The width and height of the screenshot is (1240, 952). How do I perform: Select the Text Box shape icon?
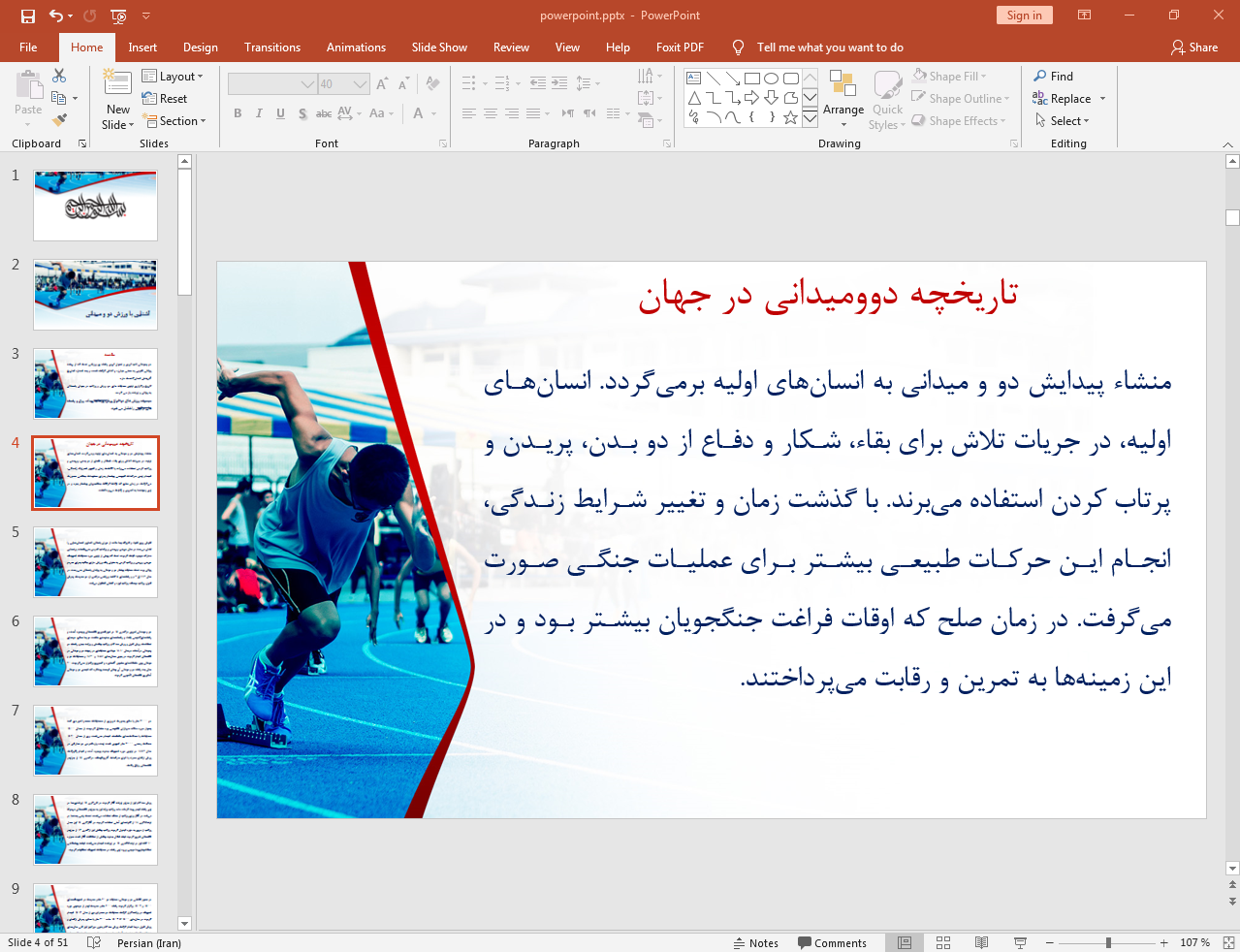pyautogui.click(x=694, y=79)
